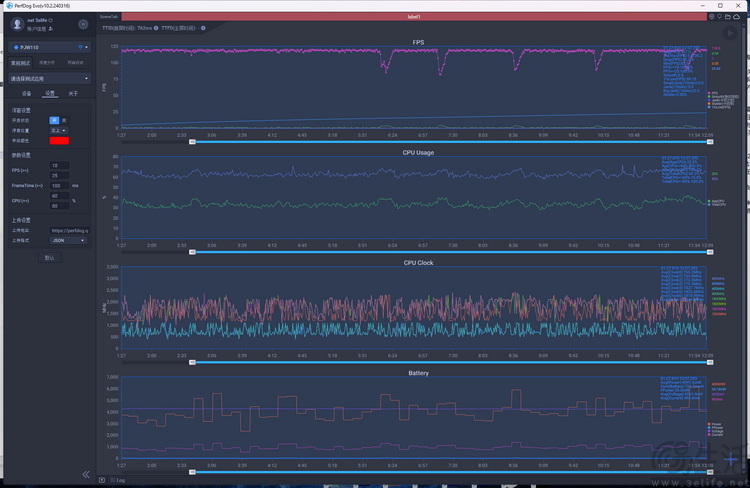Click the SceneTab label
Image resolution: width=750 pixels, height=488 pixels.
tap(109, 17)
